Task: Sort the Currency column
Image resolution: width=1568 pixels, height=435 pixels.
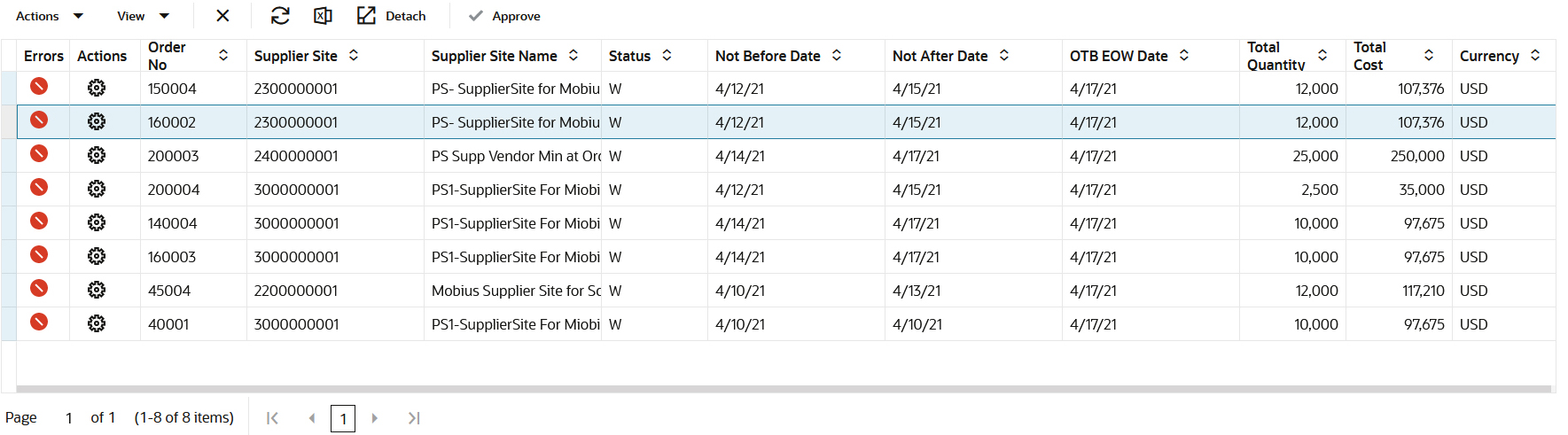Action: click(x=1535, y=55)
